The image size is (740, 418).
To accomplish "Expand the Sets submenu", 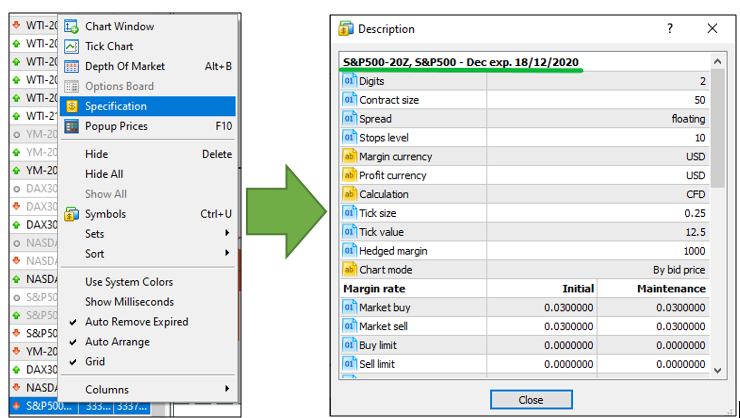I will [147, 234].
